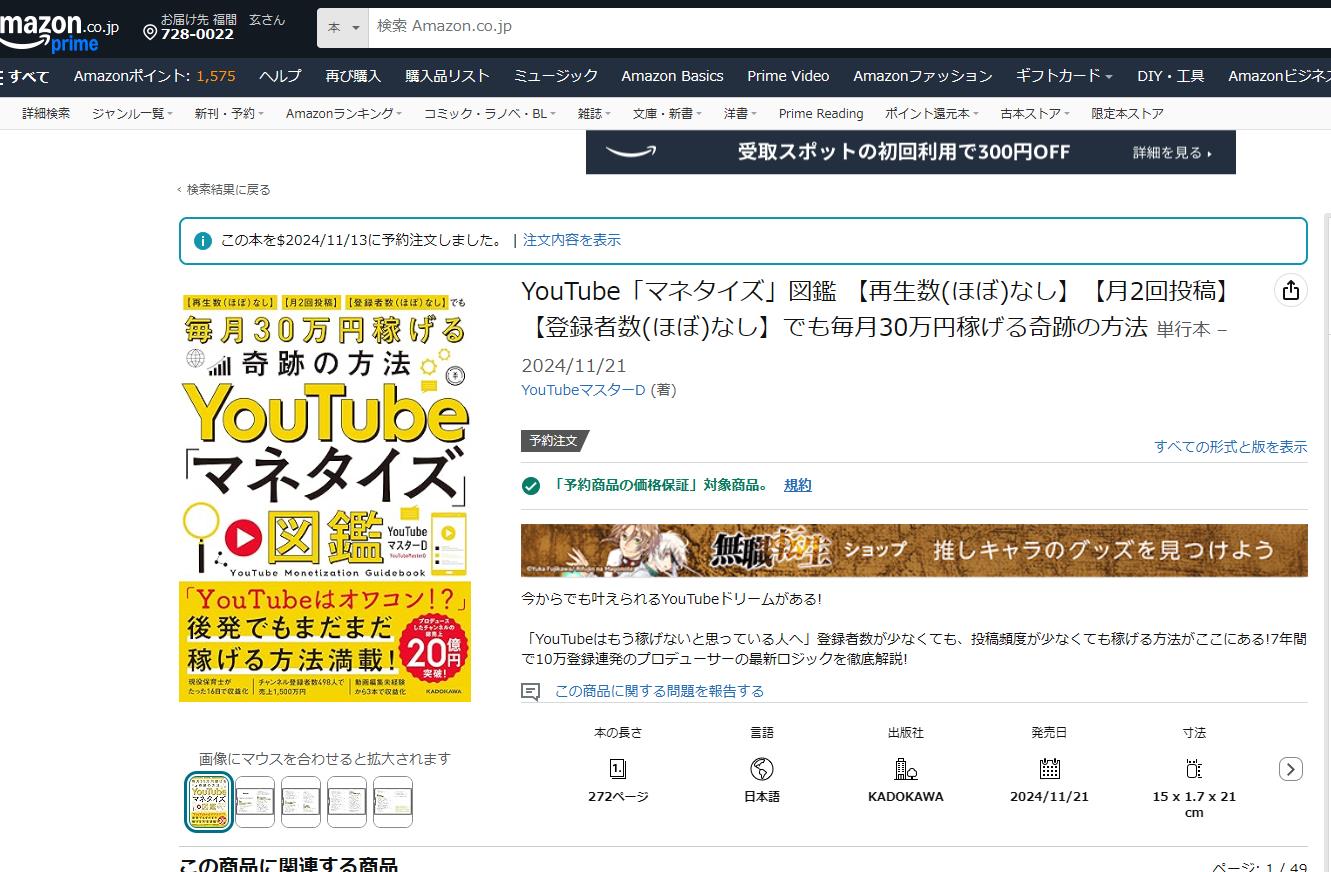Open Amazonファッション link
The height and width of the screenshot is (872, 1331).
(x=922, y=76)
